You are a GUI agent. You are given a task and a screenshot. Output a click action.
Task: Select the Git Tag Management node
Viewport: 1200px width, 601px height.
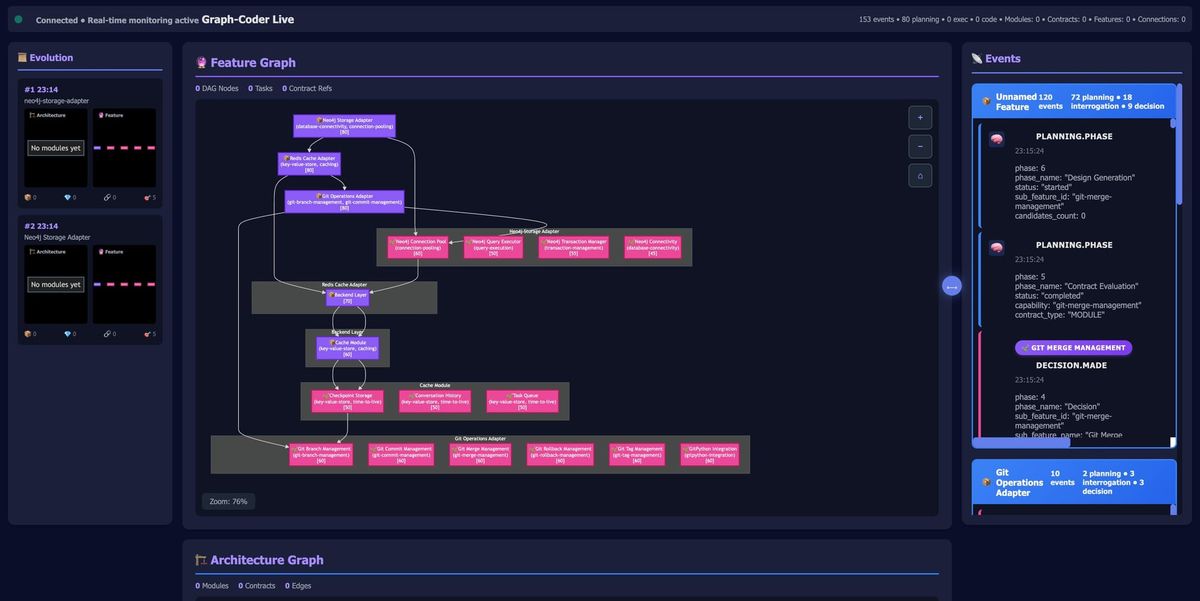click(x=636, y=455)
